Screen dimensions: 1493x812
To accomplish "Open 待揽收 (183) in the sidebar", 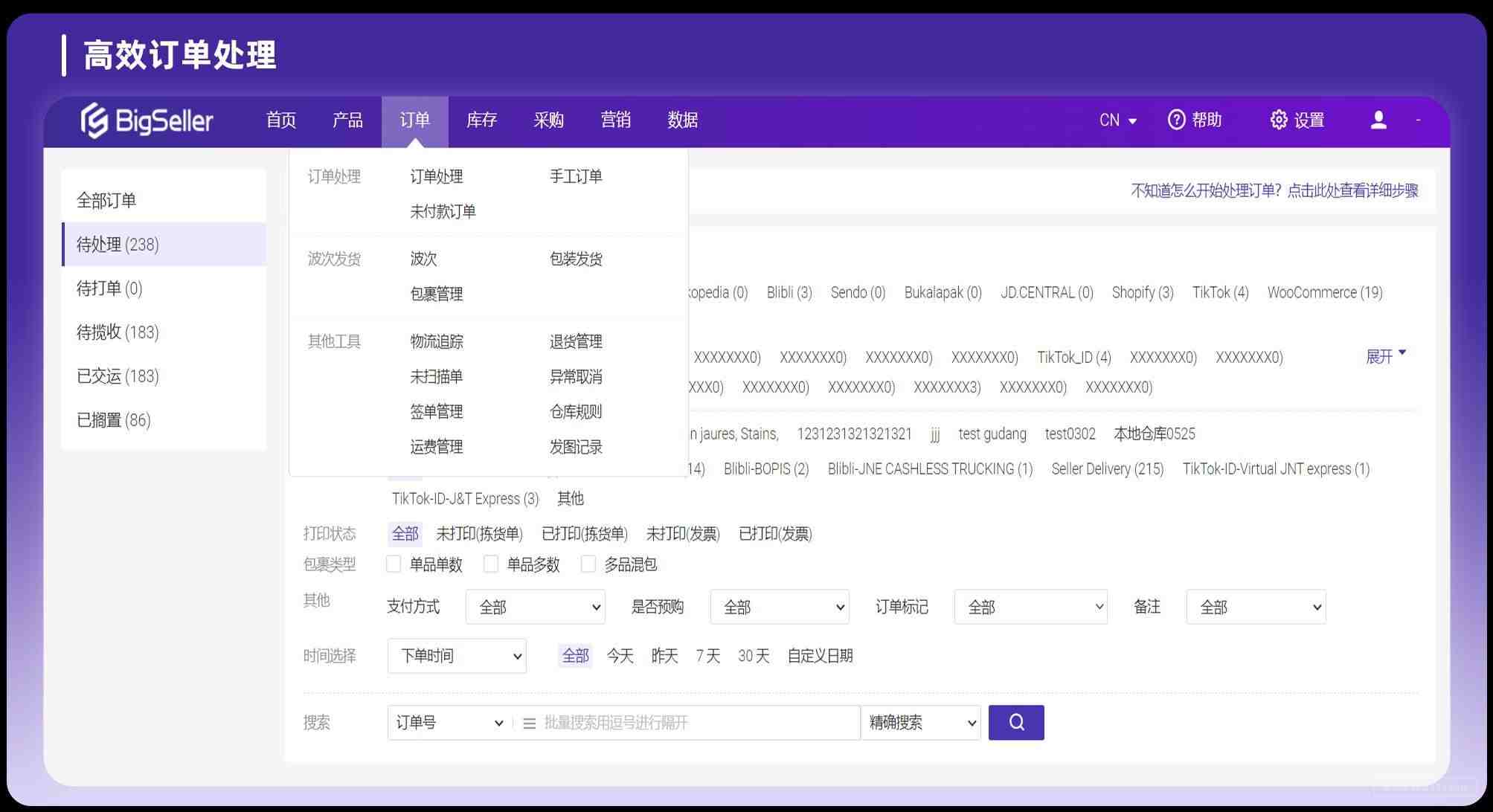I will [164, 332].
